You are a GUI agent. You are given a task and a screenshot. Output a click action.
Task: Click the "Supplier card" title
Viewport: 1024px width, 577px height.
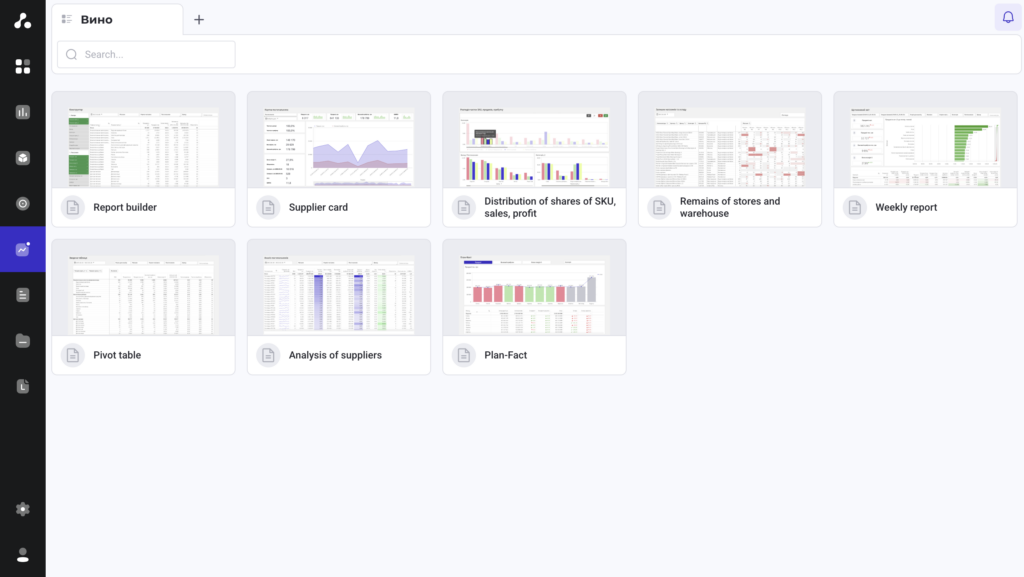click(x=318, y=208)
